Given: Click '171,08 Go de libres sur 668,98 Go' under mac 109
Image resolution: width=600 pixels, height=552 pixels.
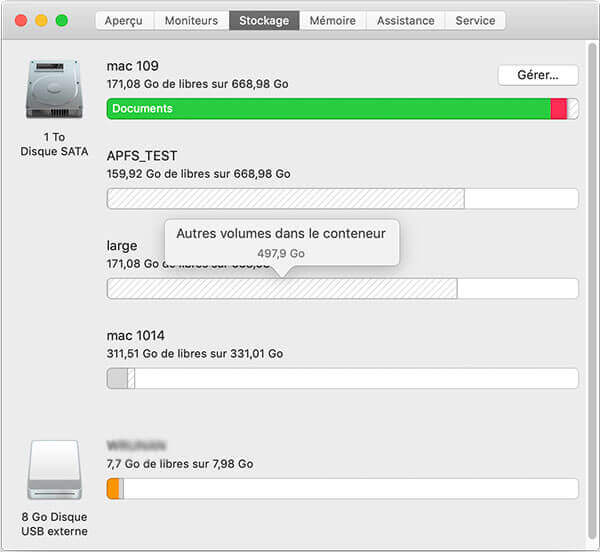Looking at the screenshot, I should [x=197, y=84].
